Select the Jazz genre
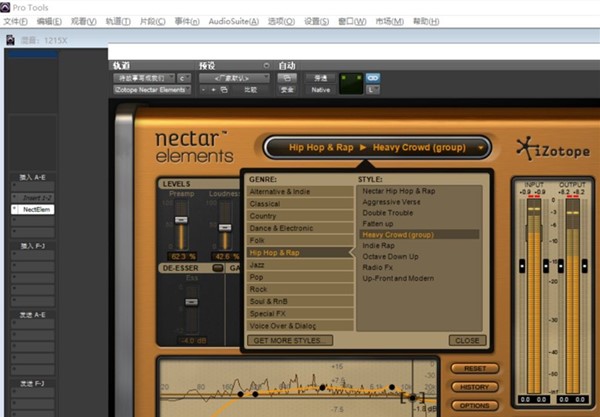The height and width of the screenshot is (417, 600). [300, 265]
